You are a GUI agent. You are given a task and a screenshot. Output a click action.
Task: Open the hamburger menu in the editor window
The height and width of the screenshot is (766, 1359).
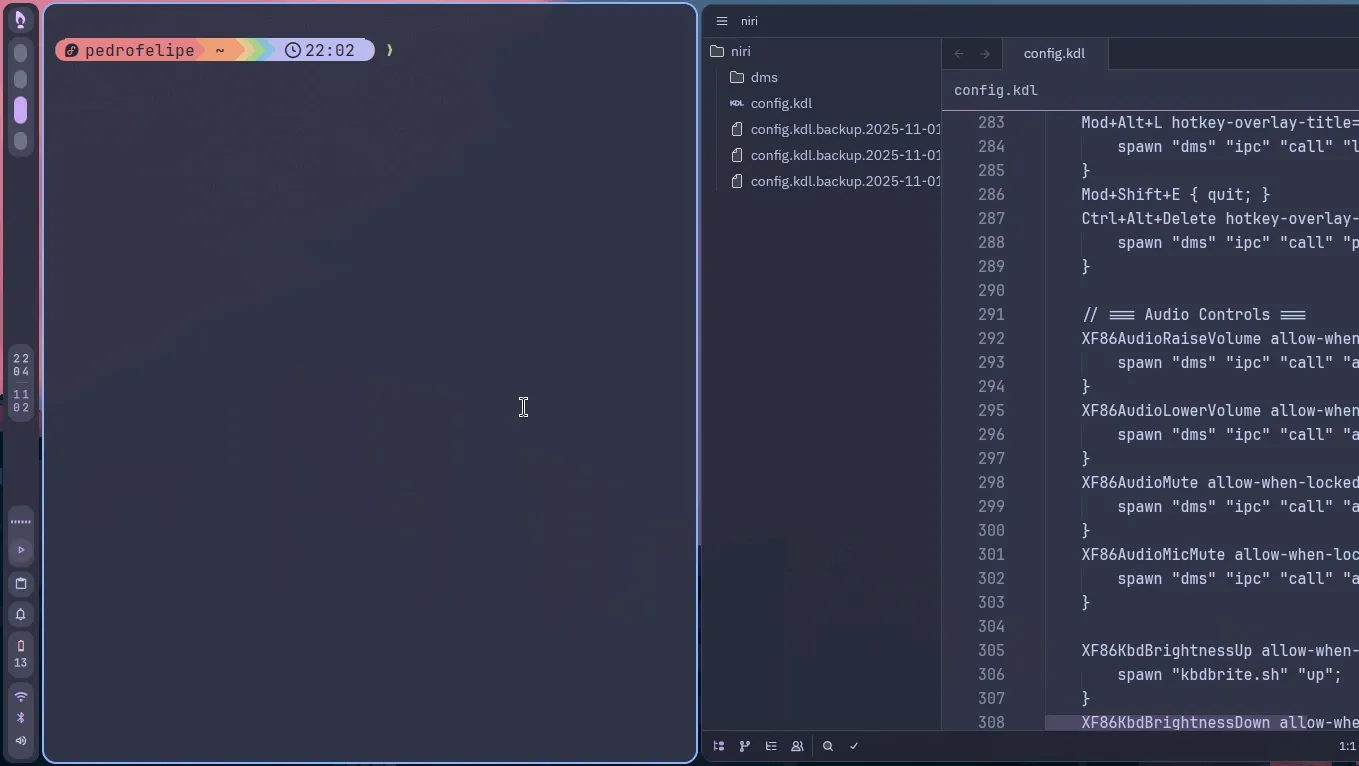(x=722, y=21)
